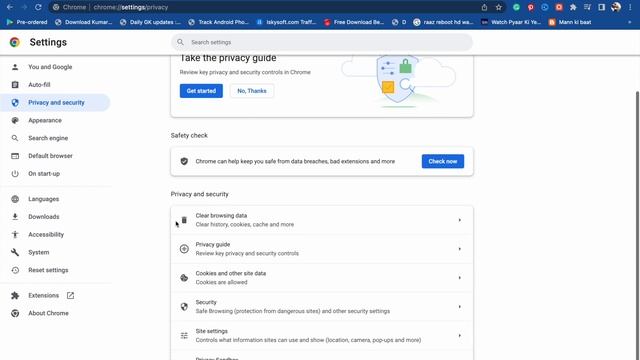Click the Security globe shield icon
The width and height of the screenshot is (640, 360).
[x=184, y=307]
